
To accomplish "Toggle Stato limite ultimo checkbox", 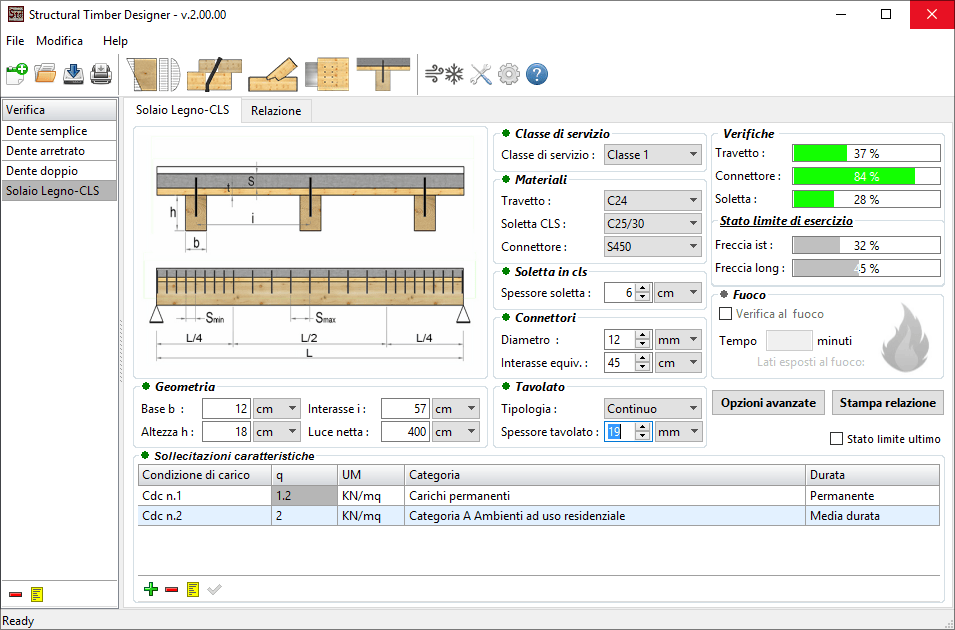I will click(836, 439).
